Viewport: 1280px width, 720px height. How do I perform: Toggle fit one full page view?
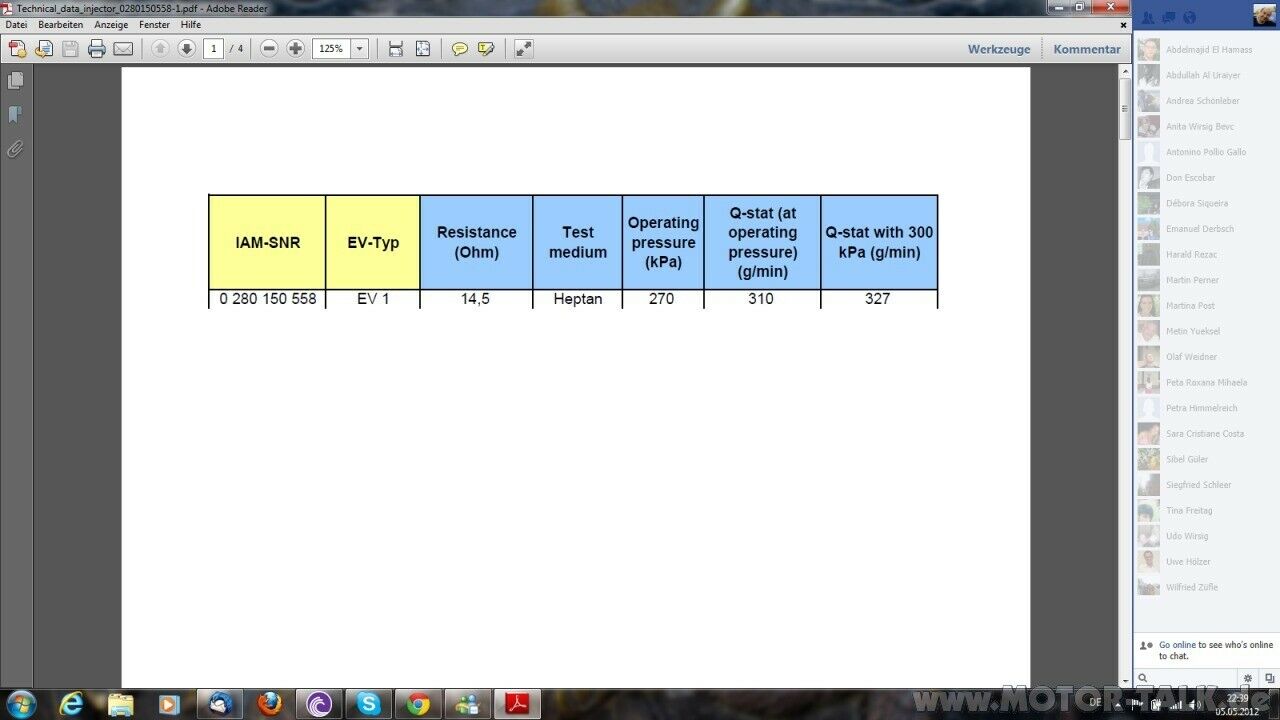click(423, 49)
